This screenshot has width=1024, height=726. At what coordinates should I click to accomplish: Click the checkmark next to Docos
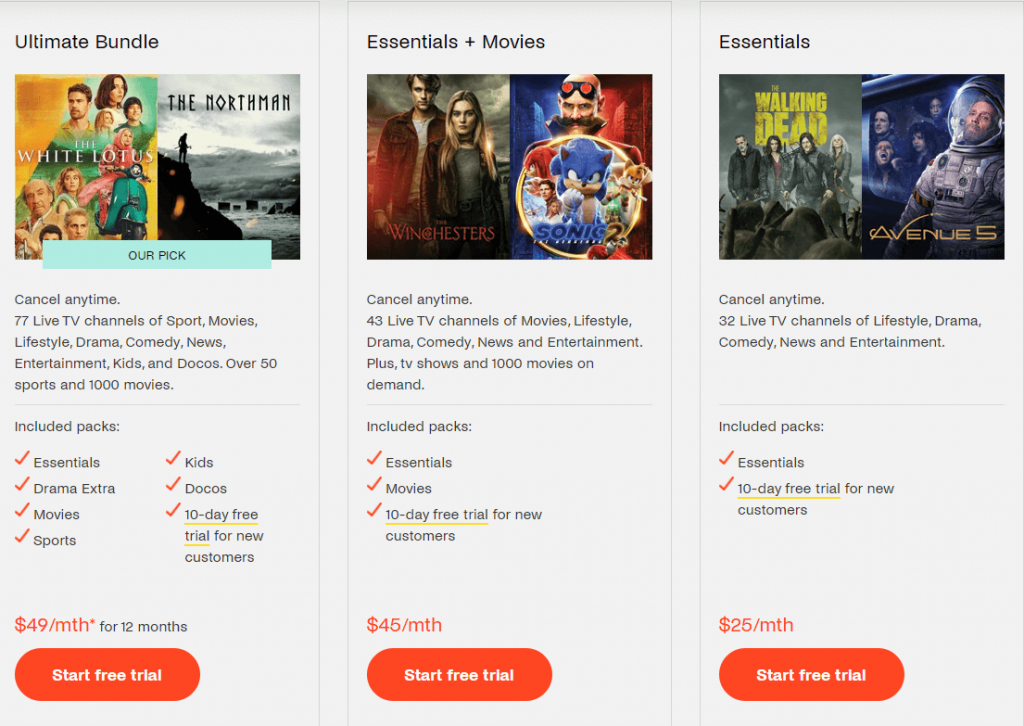pos(173,484)
